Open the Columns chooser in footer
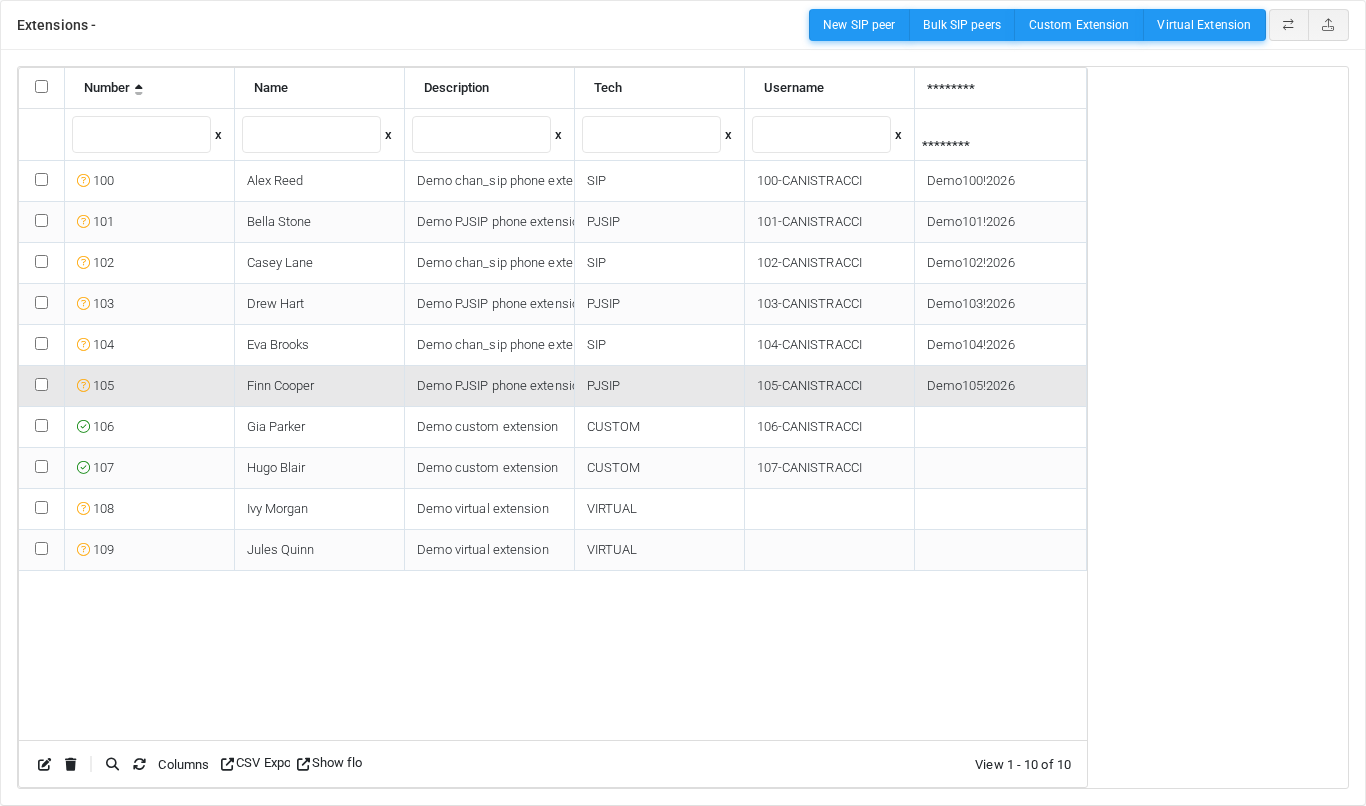Screen dimensions: 1366x806 [183, 765]
